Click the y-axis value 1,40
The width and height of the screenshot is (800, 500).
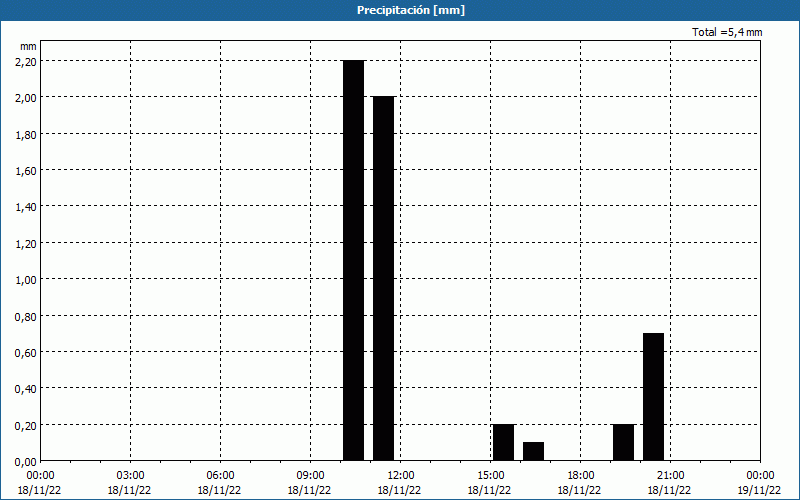coord(26,207)
